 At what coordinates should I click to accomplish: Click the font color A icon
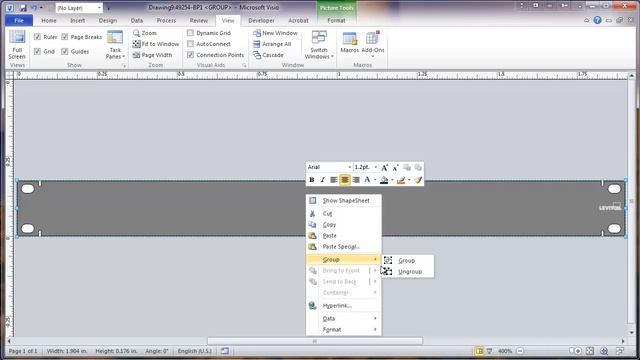coord(367,180)
